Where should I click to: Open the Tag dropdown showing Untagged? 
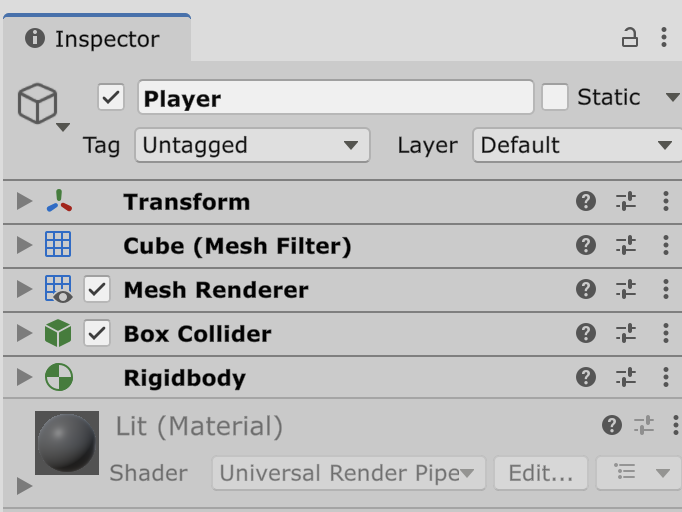coord(252,145)
